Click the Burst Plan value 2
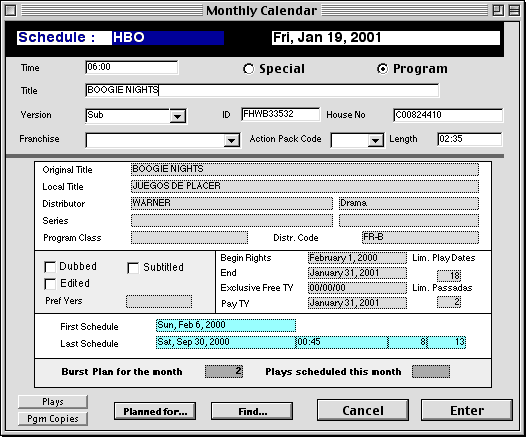Viewport: 526px width, 437px height. pos(224,372)
